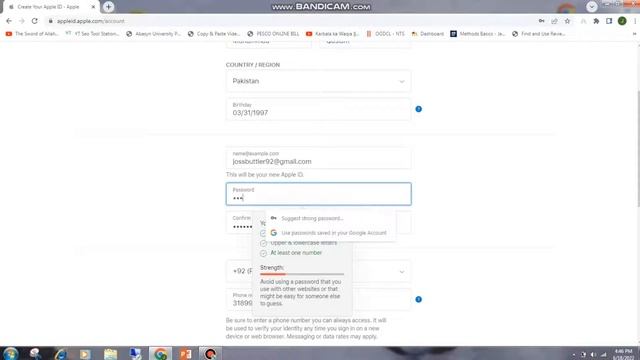
Task: Open the Abasyn University bookmark
Action: 153,34
